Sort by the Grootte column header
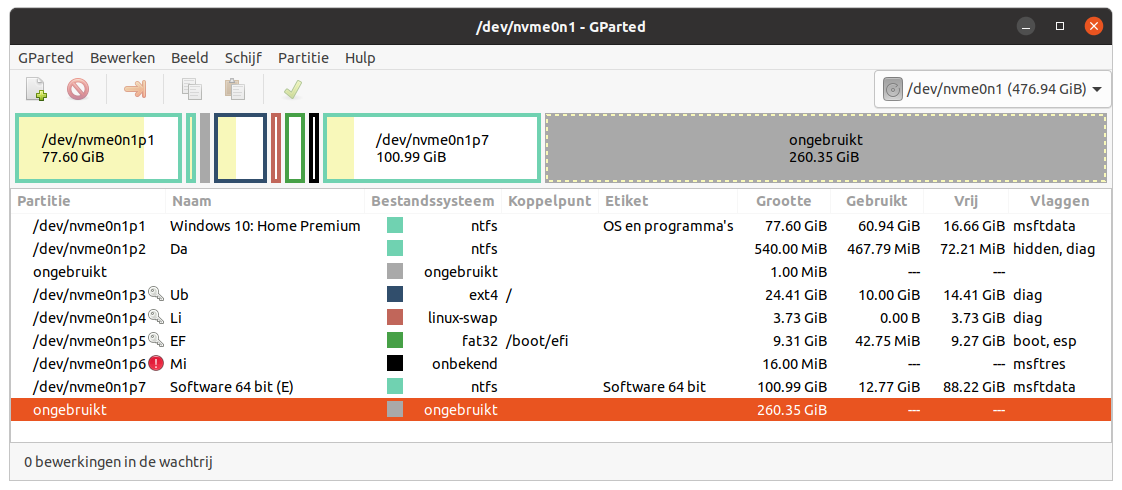The height and width of the screenshot is (490, 1122). [783, 201]
